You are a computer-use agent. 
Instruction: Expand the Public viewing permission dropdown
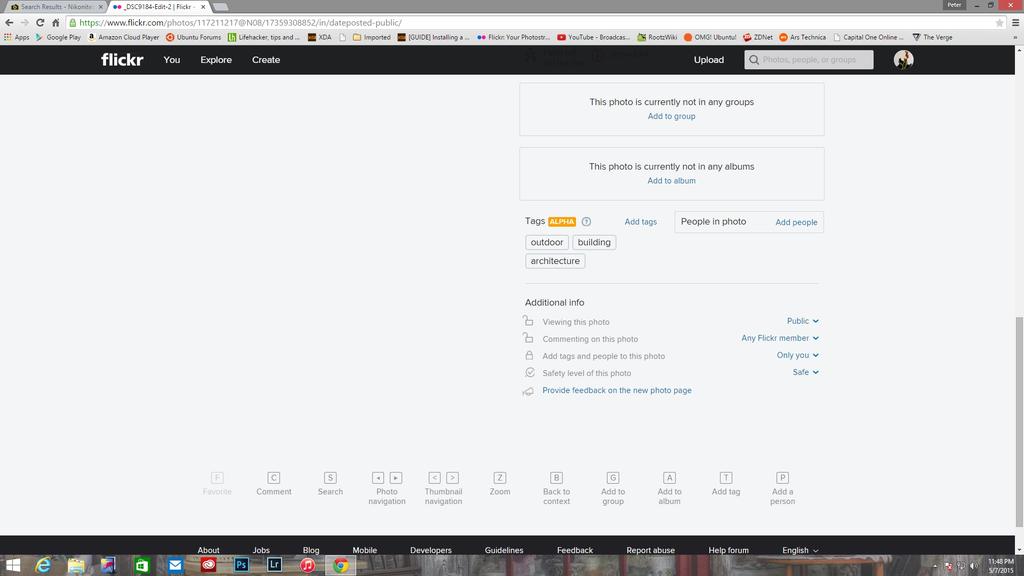click(x=803, y=321)
